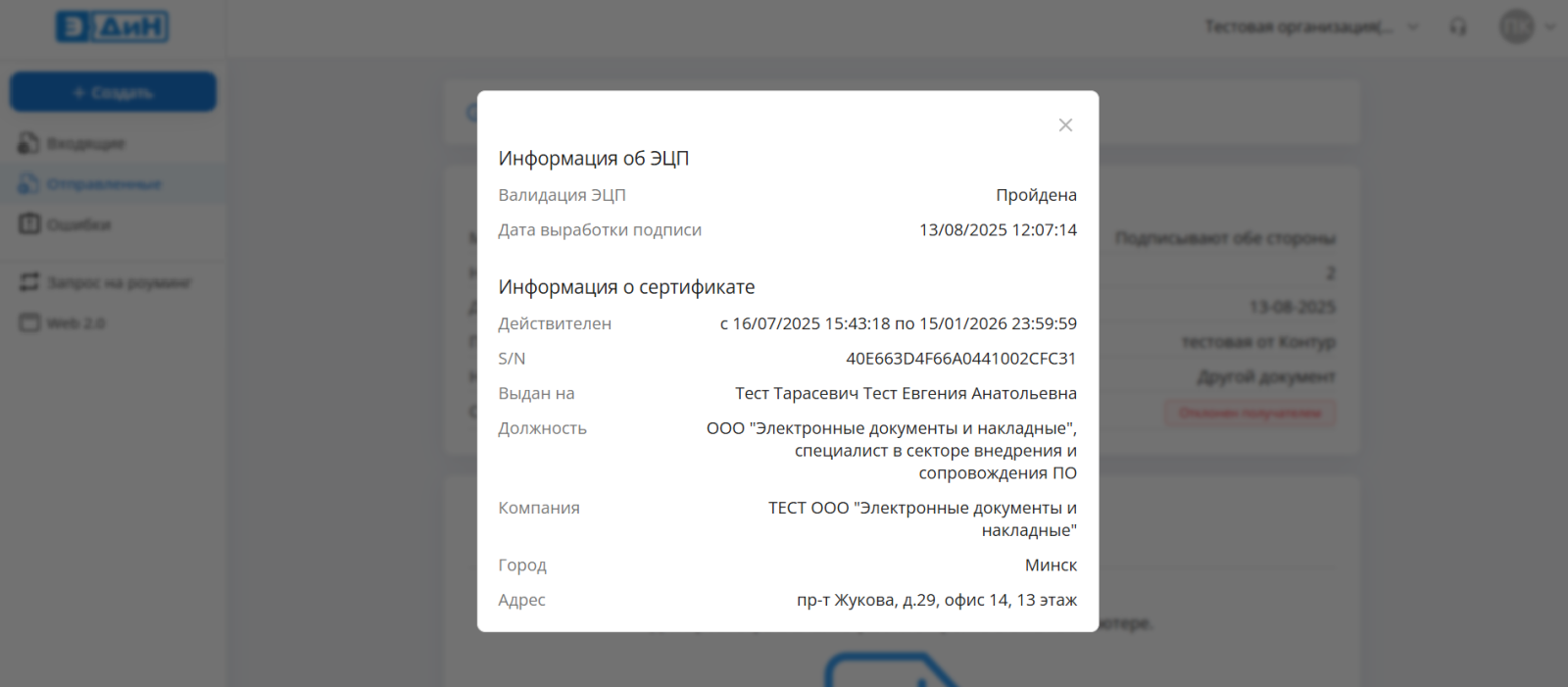
Task: Click the Пройдена validation status
Action: (x=1036, y=195)
